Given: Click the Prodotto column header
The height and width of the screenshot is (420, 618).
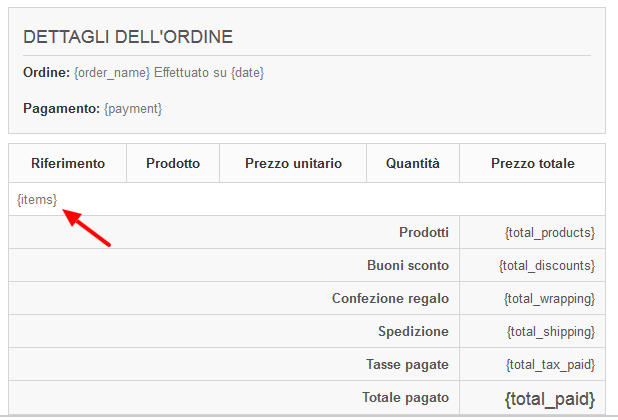Looking at the screenshot, I should point(173,163).
